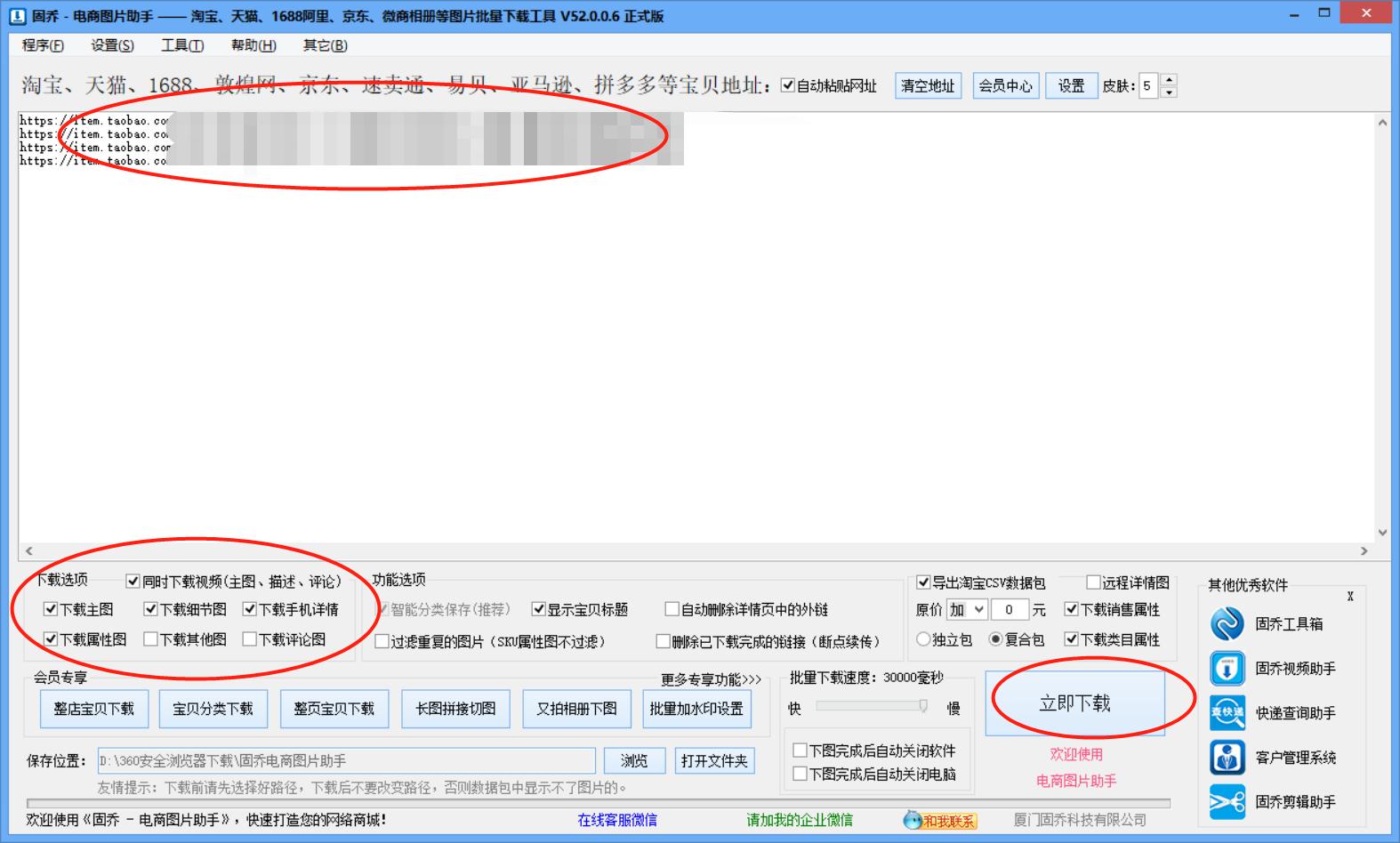The height and width of the screenshot is (843, 1400).
Task: Open 批量加水印设置 button
Action: 696,709
